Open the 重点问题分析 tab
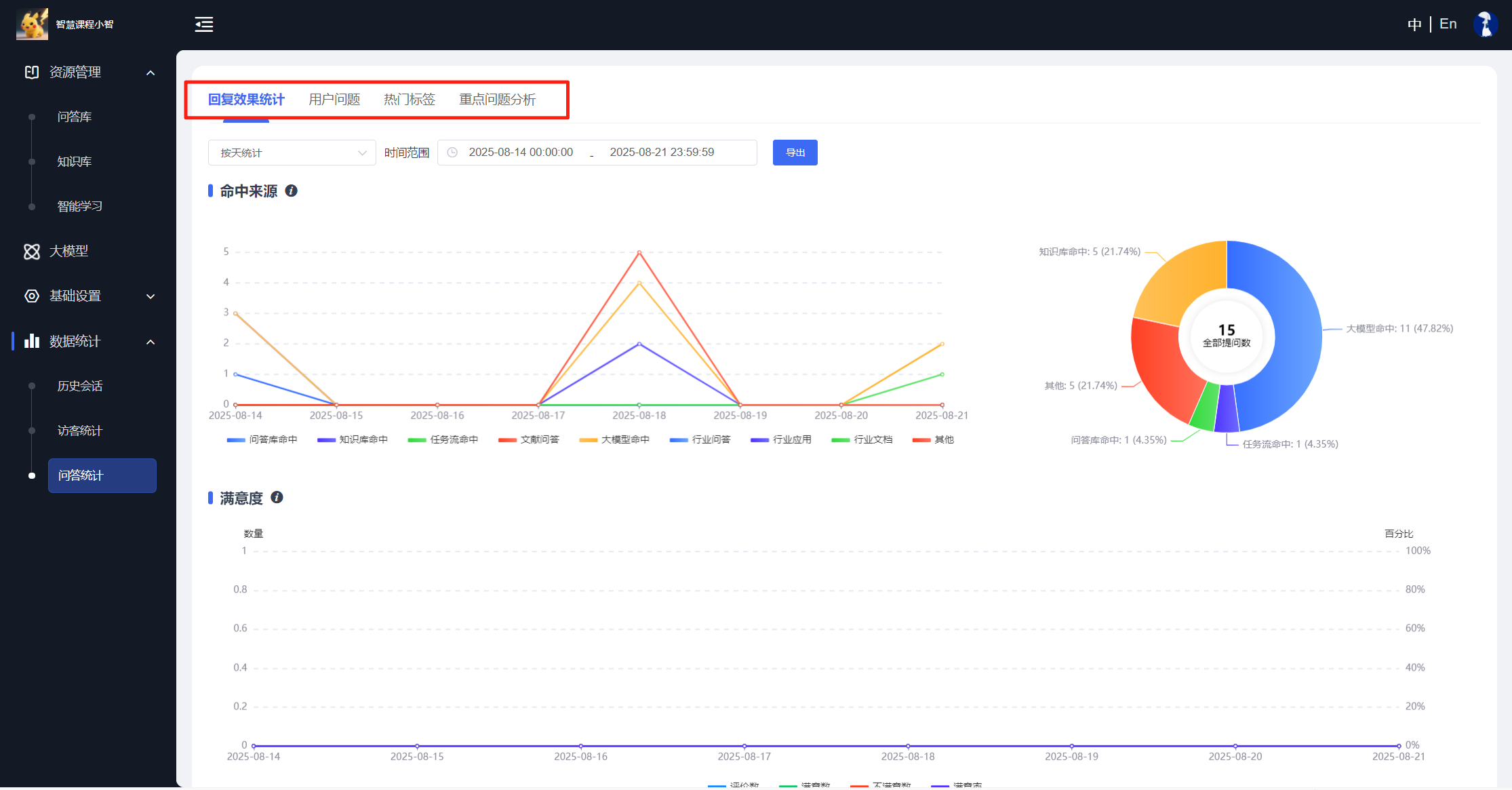Viewport: 1512px width, 790px height. (498, 100)
